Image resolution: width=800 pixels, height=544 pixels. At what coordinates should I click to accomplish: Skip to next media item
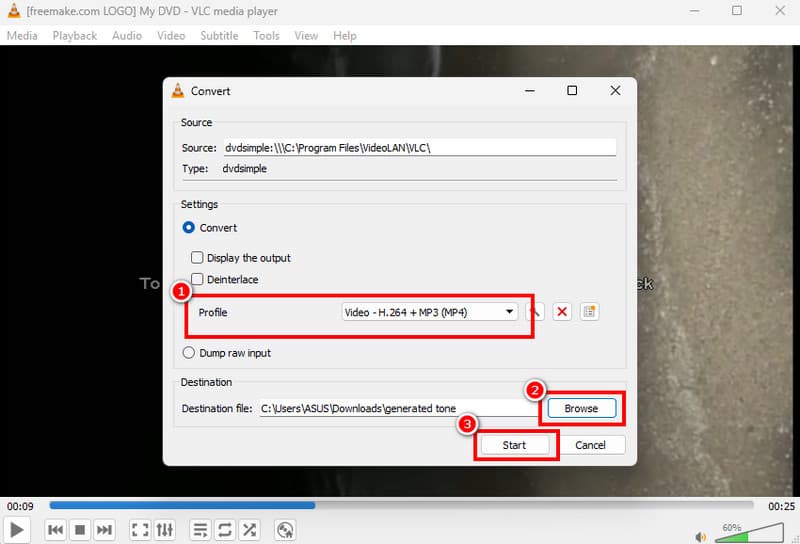[104, 530]
